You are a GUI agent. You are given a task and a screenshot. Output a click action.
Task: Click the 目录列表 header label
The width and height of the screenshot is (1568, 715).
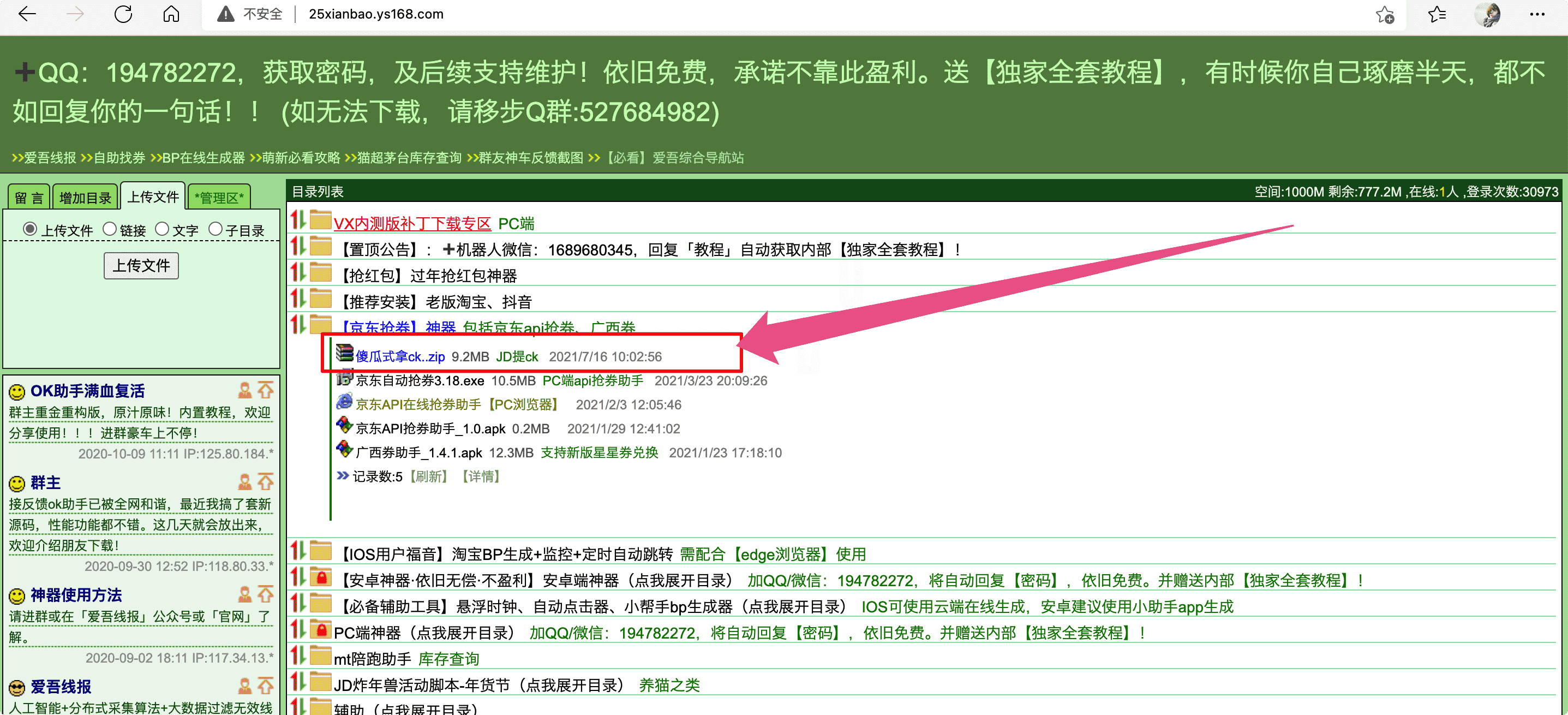click(x=318, y=191)
